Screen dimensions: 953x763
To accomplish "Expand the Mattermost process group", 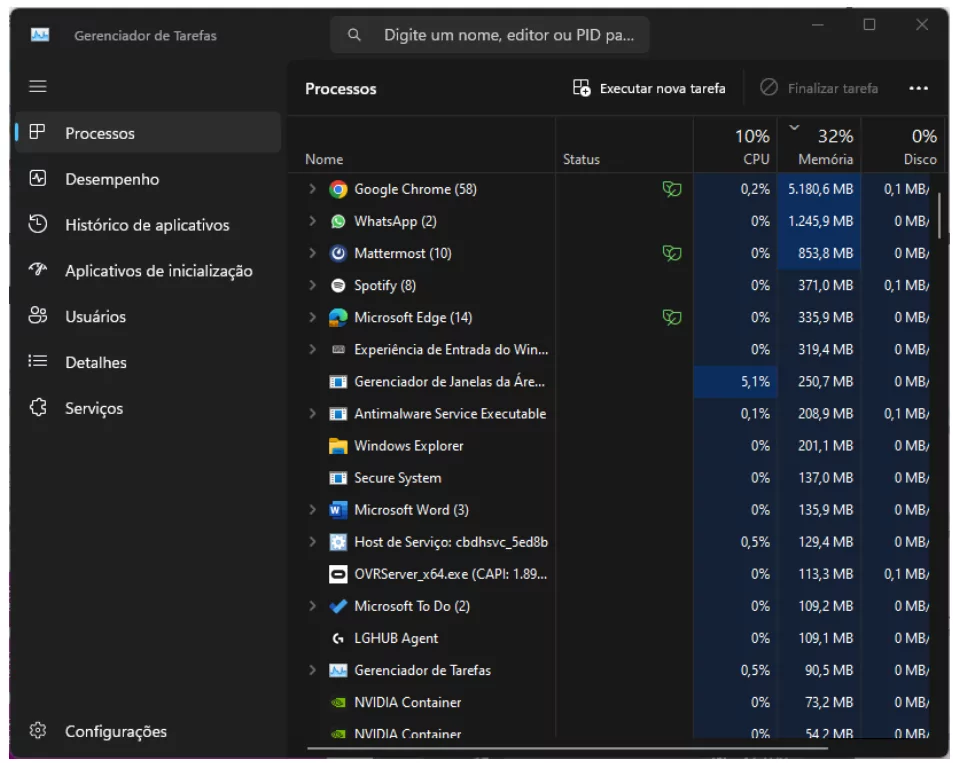I will (x=312, y=253).
